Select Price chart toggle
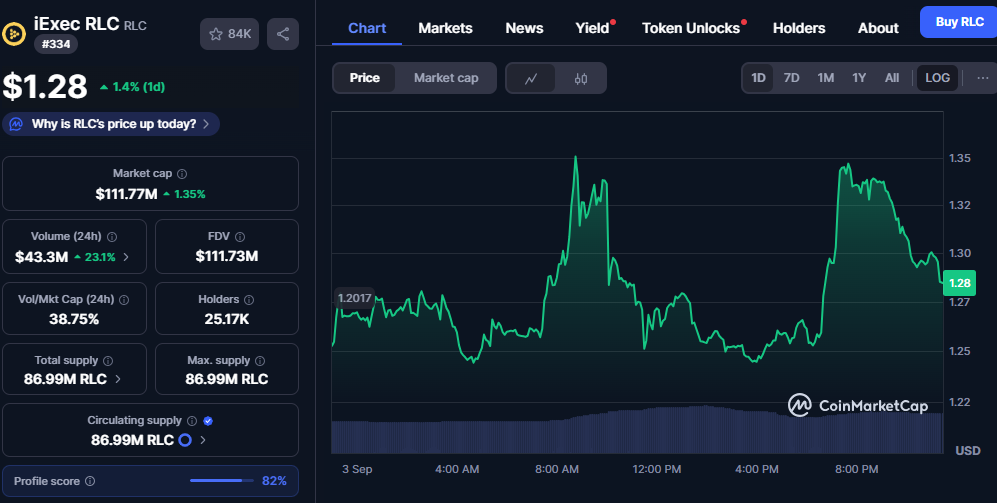This screenshot has height=503, width=997. point(364,78)
